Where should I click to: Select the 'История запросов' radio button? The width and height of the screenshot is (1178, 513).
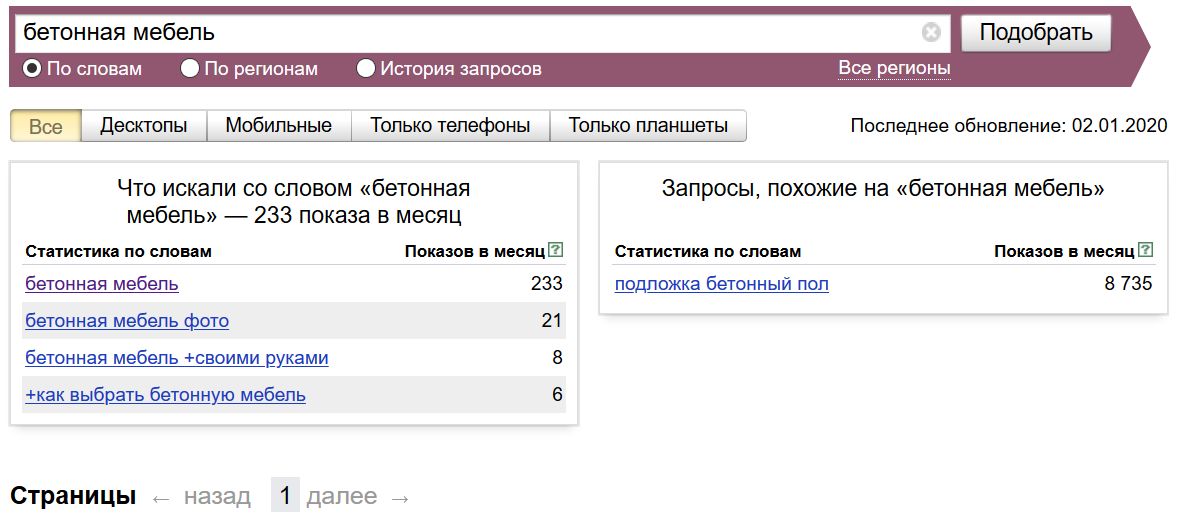pyautogui.click(x=366, y=69)
